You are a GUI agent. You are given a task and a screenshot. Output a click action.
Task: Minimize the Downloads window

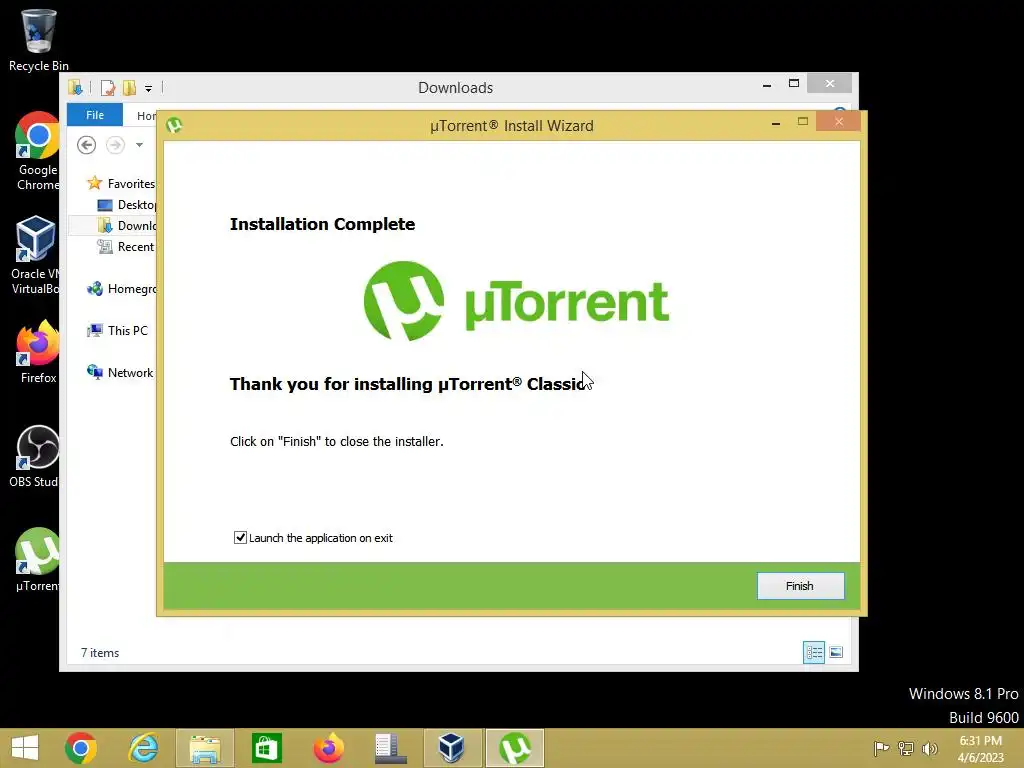[x=767, y=84]
